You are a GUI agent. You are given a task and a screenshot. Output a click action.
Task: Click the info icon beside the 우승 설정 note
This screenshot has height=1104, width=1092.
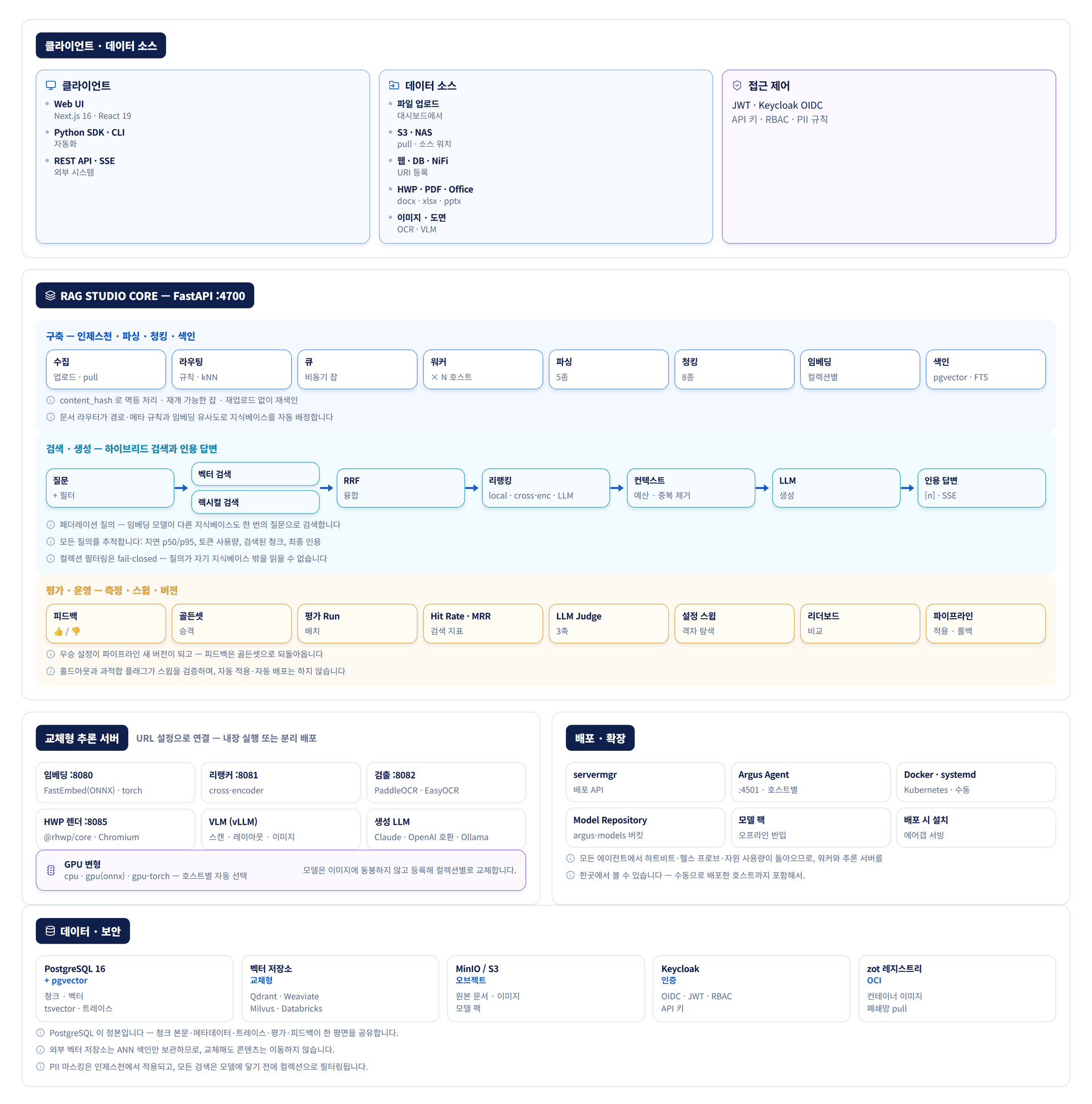coord(50,654)
